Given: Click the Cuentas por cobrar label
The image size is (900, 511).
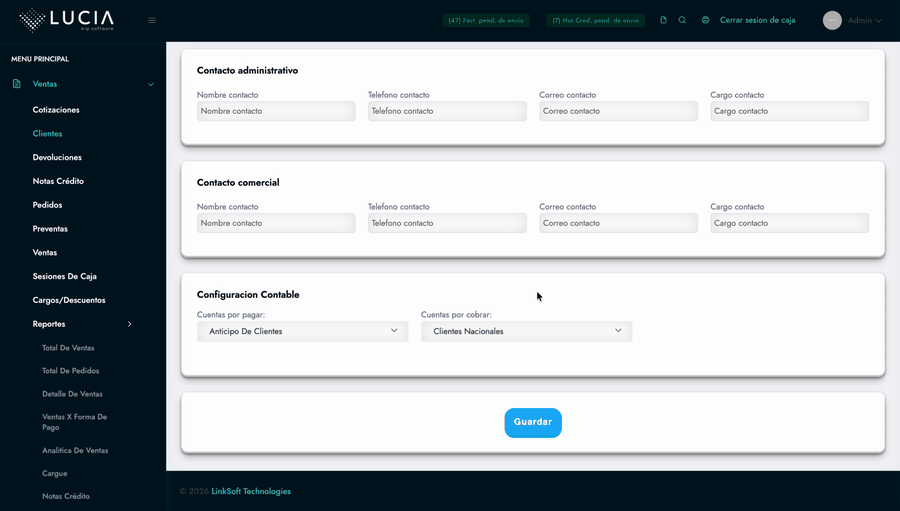Looking at the screenshot, I should click(456, 315).
